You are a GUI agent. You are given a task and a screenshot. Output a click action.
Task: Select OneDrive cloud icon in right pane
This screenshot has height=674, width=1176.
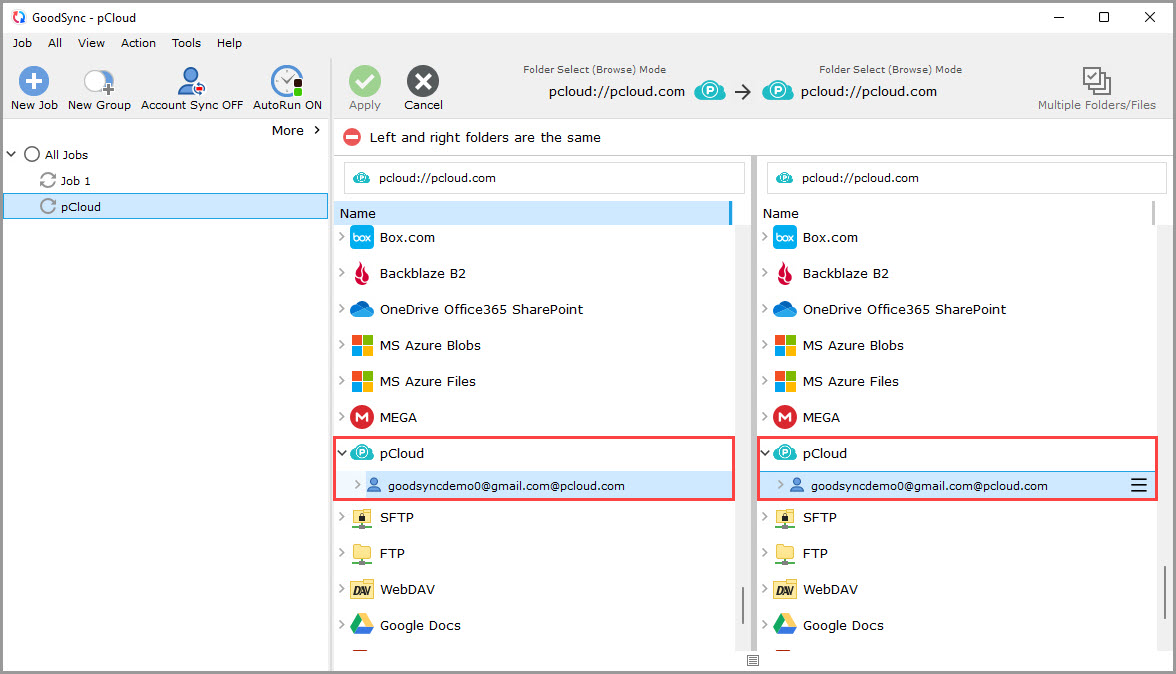[784, 309]
